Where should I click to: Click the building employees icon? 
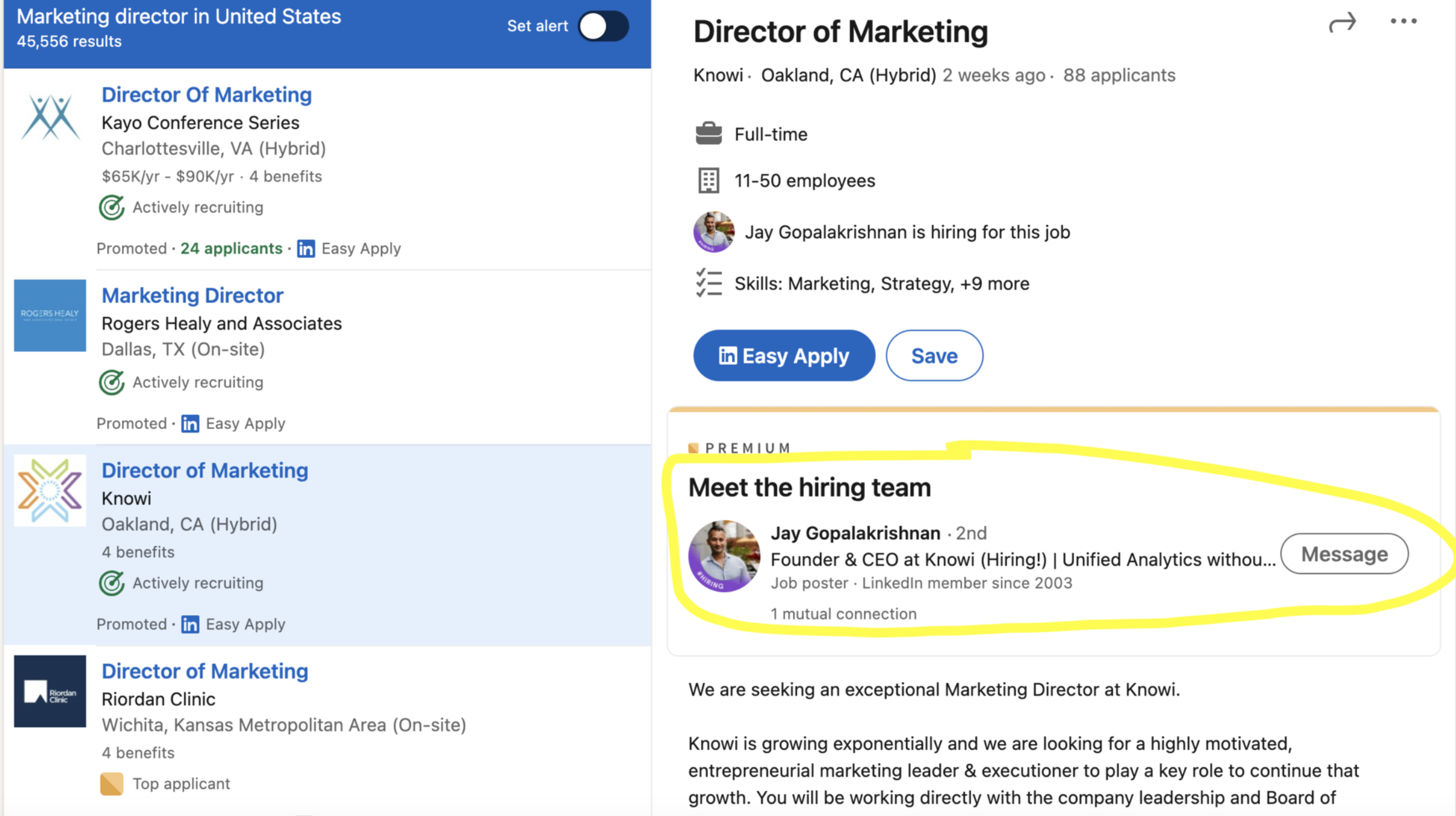(x=709, y=181)
